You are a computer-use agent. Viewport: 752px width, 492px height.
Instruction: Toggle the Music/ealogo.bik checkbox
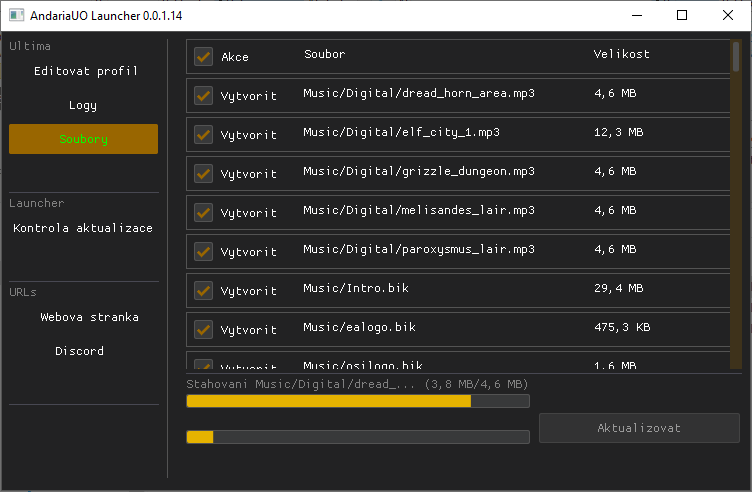tap(203, 329)
